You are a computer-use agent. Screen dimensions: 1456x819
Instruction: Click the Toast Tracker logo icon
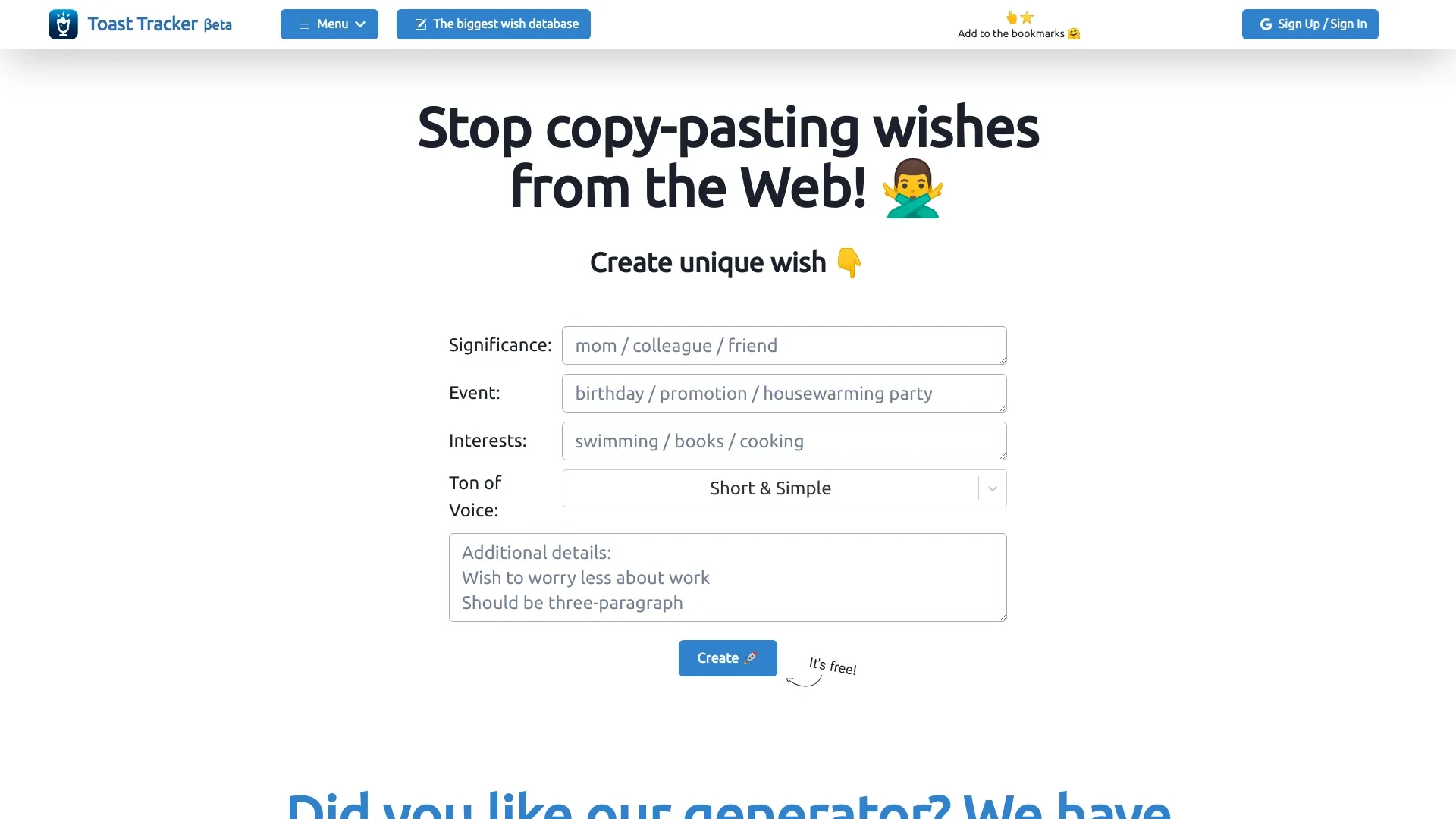pyautogui.click(x=63, y=24)
